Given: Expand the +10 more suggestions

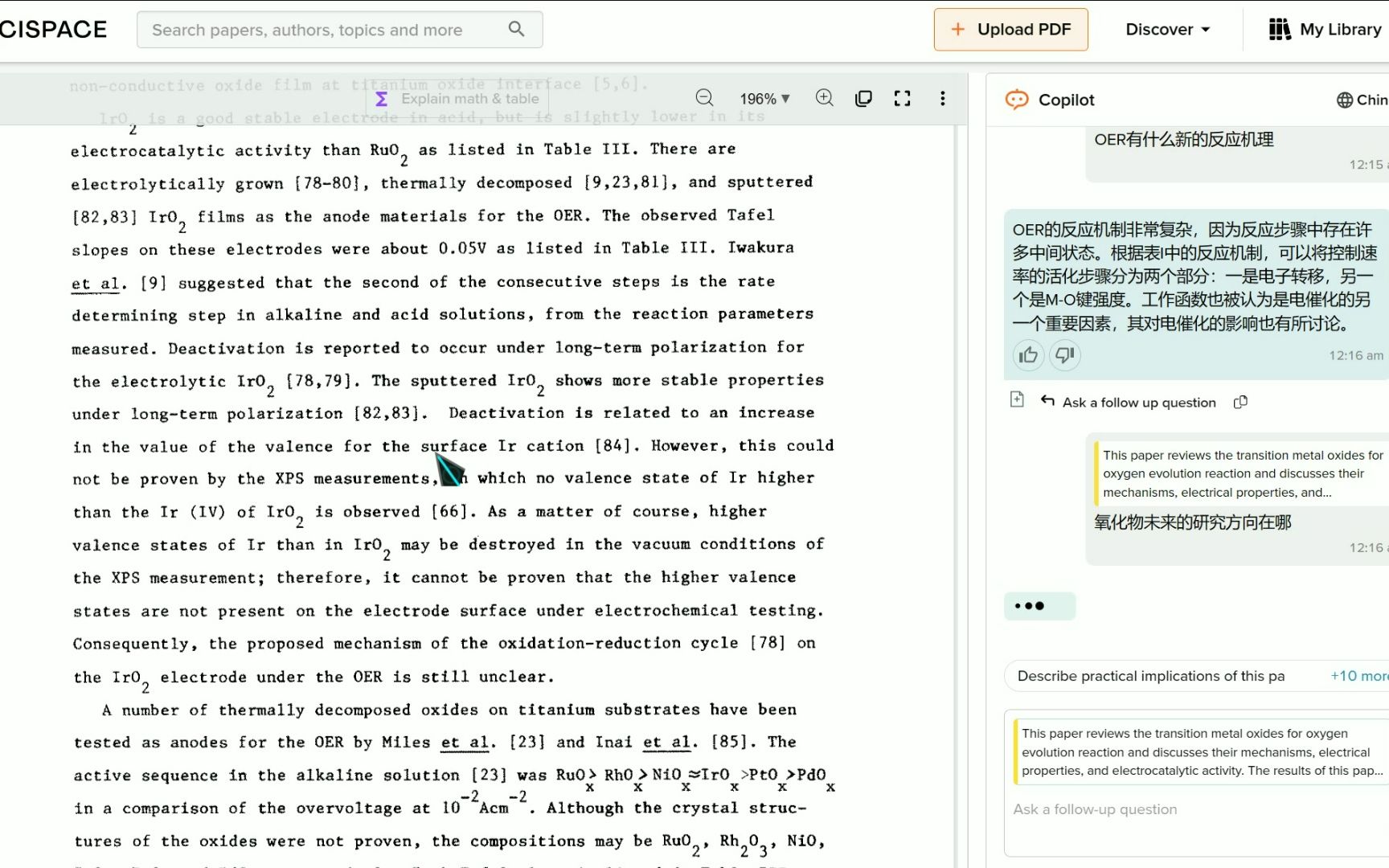Looking at the screenshot, I should (x=1358, y=676).
